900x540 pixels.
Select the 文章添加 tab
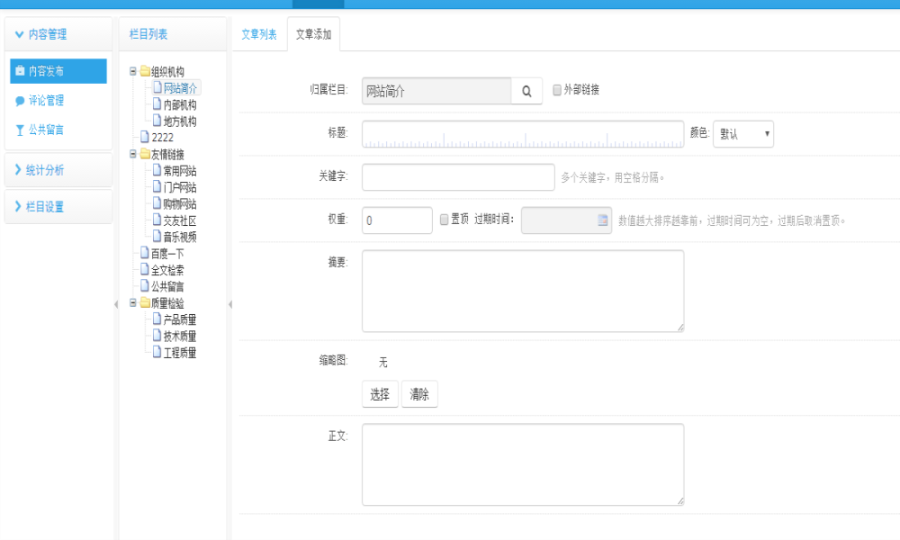pyautogui.click(x=313, y=34)
